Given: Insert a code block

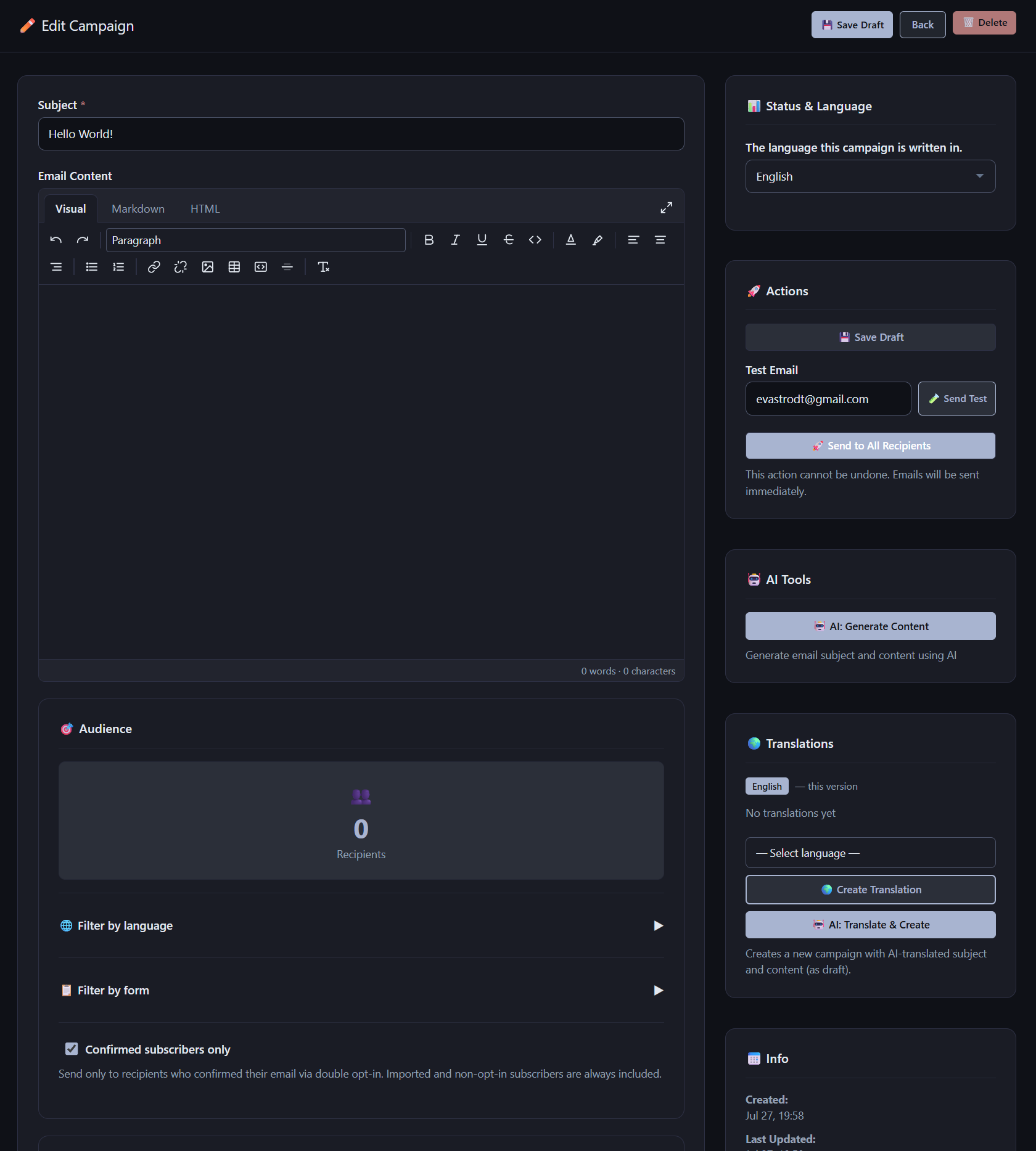Looking at the screenshot, I should (261, 267).
